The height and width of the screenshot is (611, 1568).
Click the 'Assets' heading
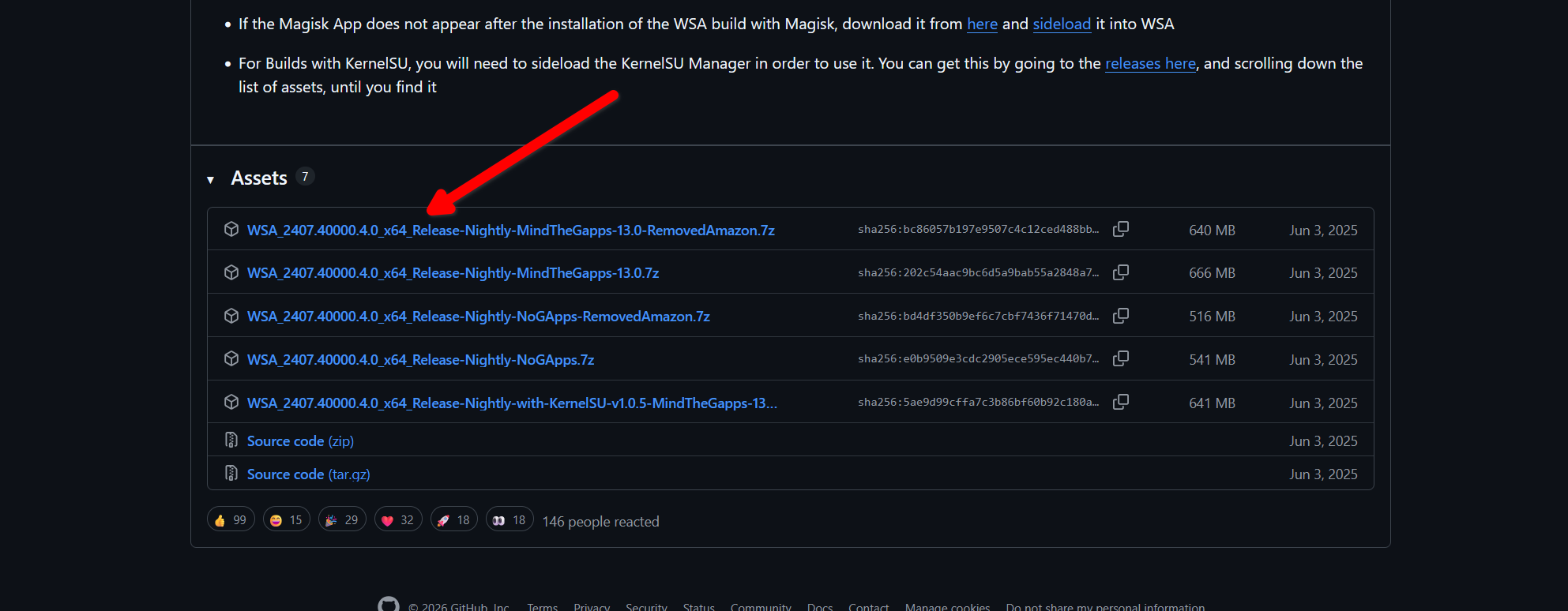point(259,178)
